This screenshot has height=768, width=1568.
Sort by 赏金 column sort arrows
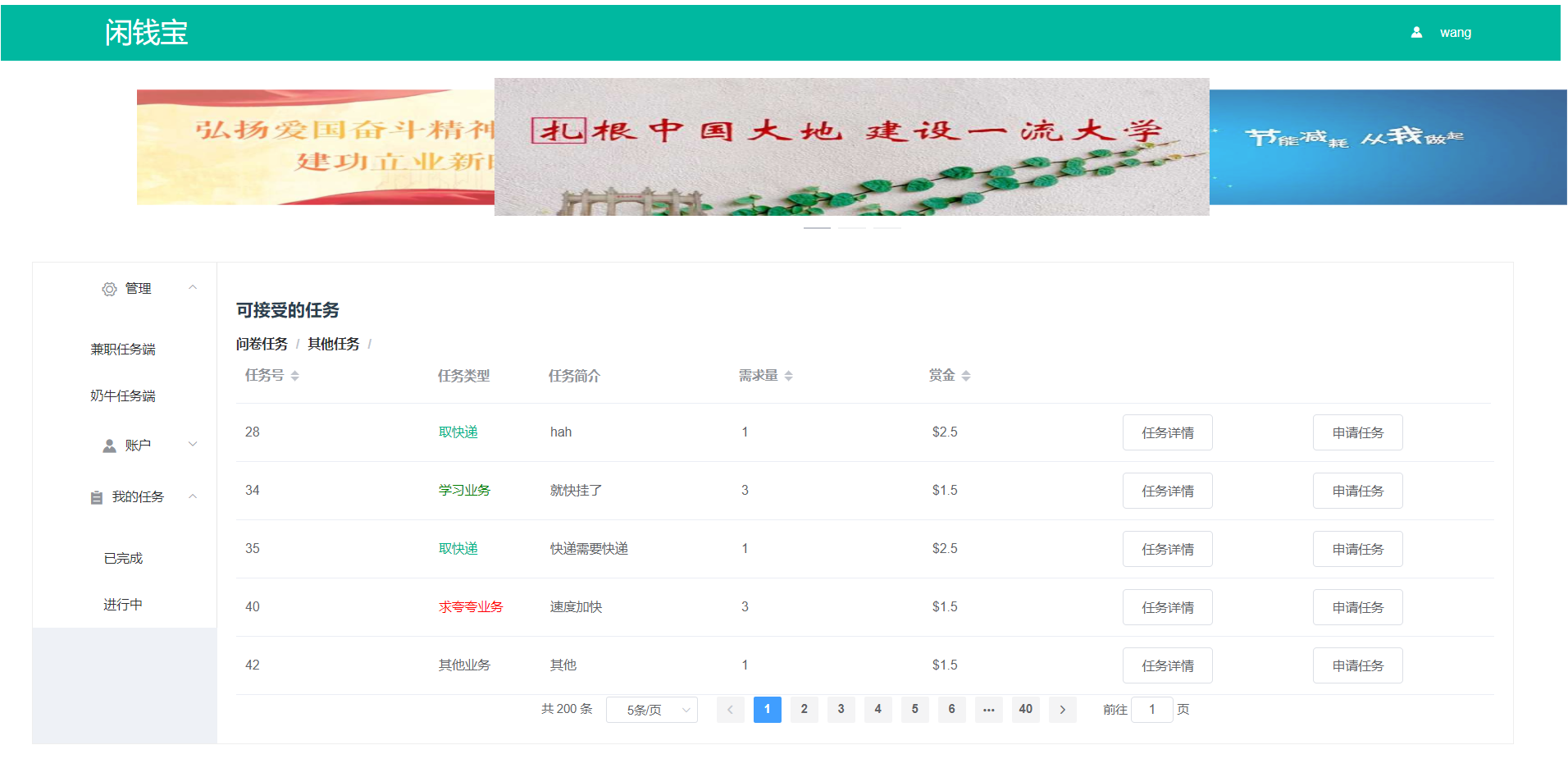tap(966, 376)
